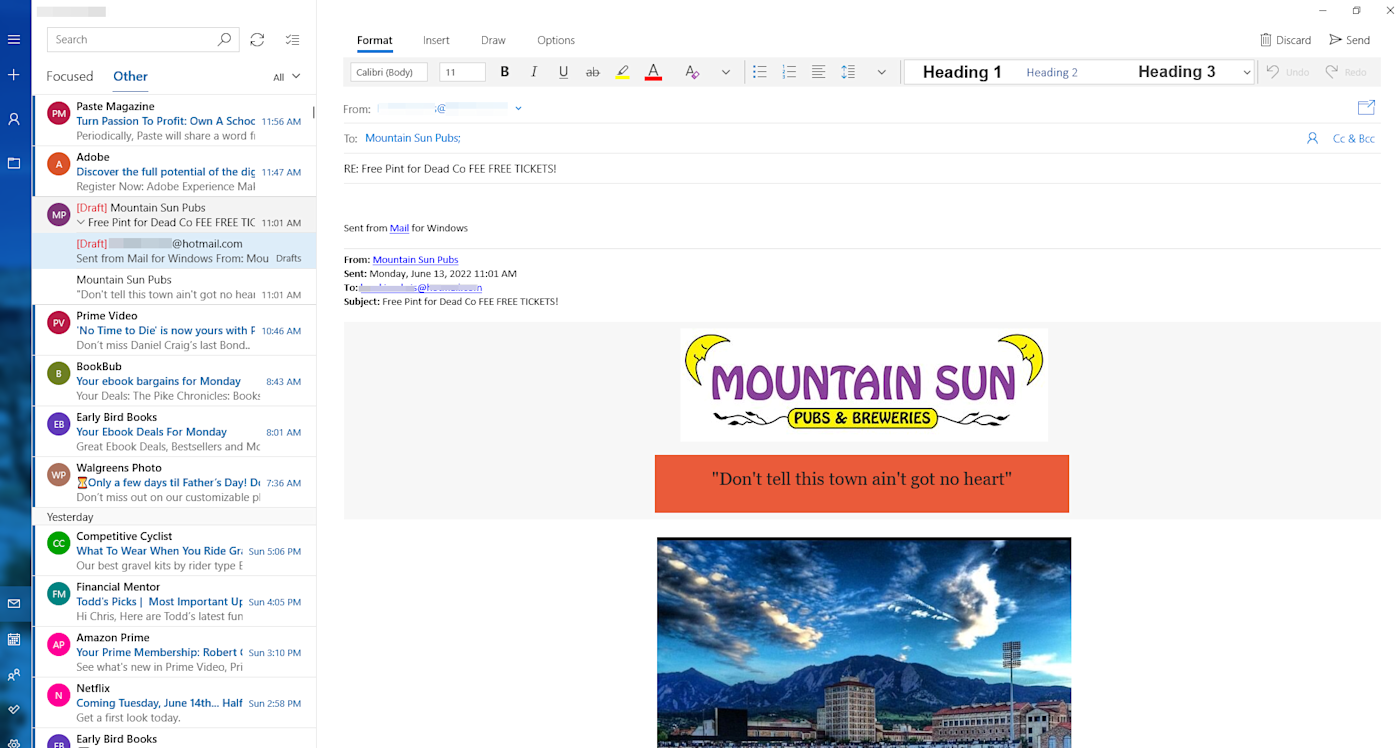
Task: Open line spacing options
Action: click(848, 72)
